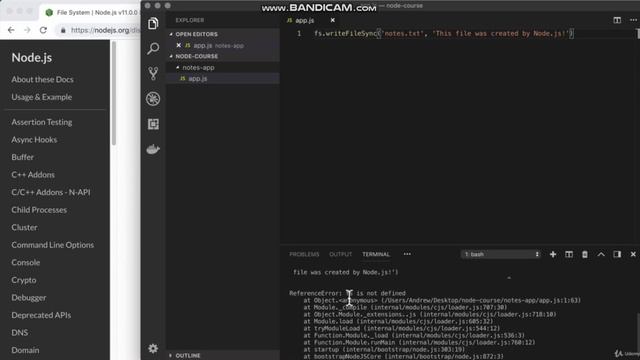The image size is (640, 360).
Task: Open Async Hooks docs link
Action: pyautogui.click(x=34, y=140)
